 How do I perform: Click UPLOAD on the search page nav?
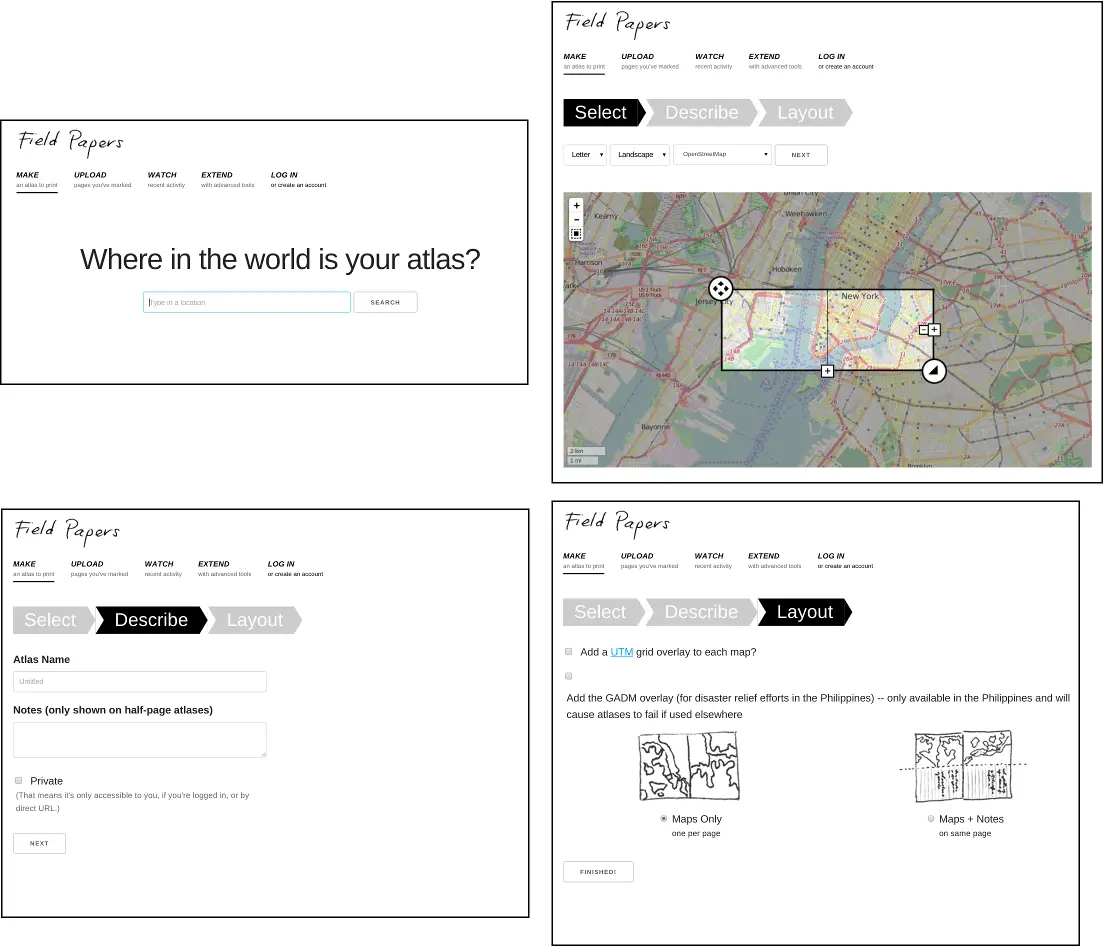click(102, 180)
